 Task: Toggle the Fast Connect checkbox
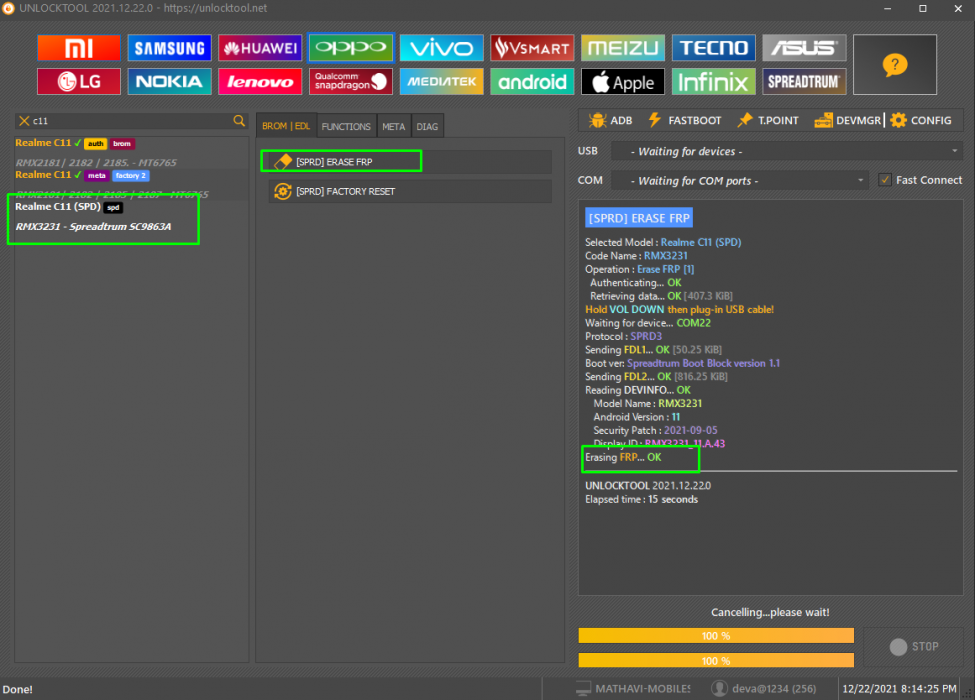(x=885, y=180)
